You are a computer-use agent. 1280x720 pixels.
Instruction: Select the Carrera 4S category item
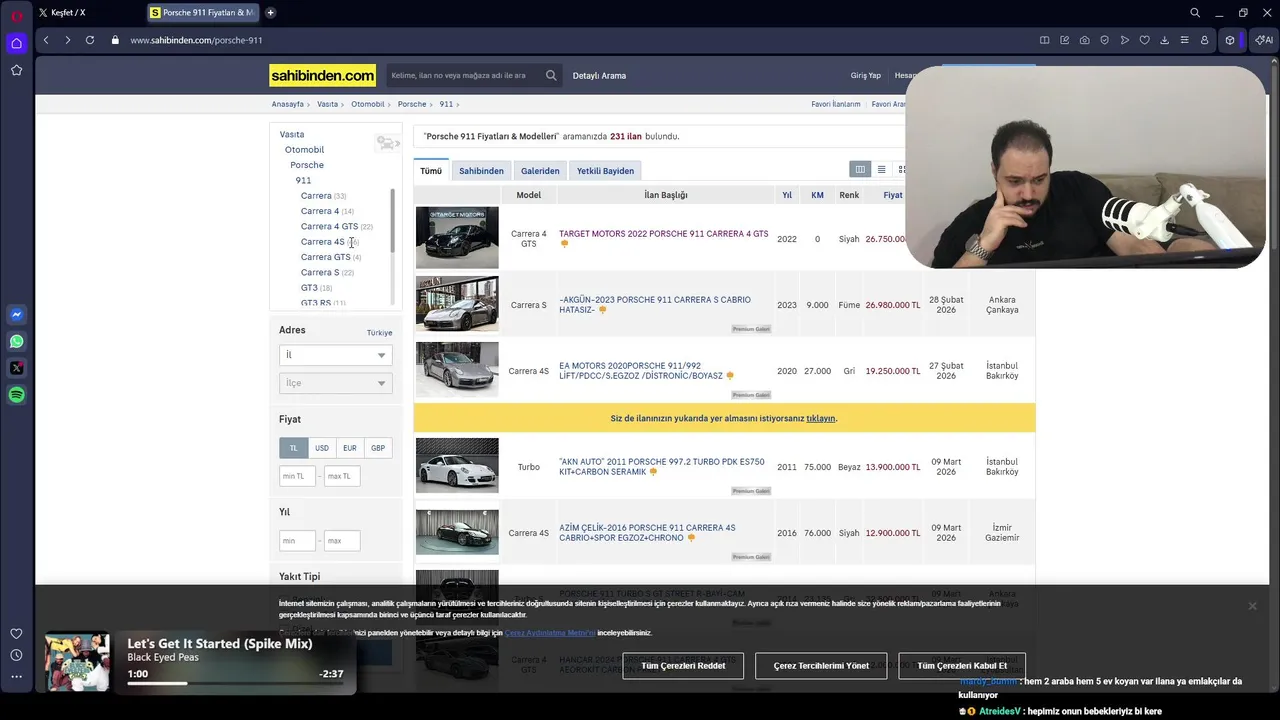[x=322, y=242]
